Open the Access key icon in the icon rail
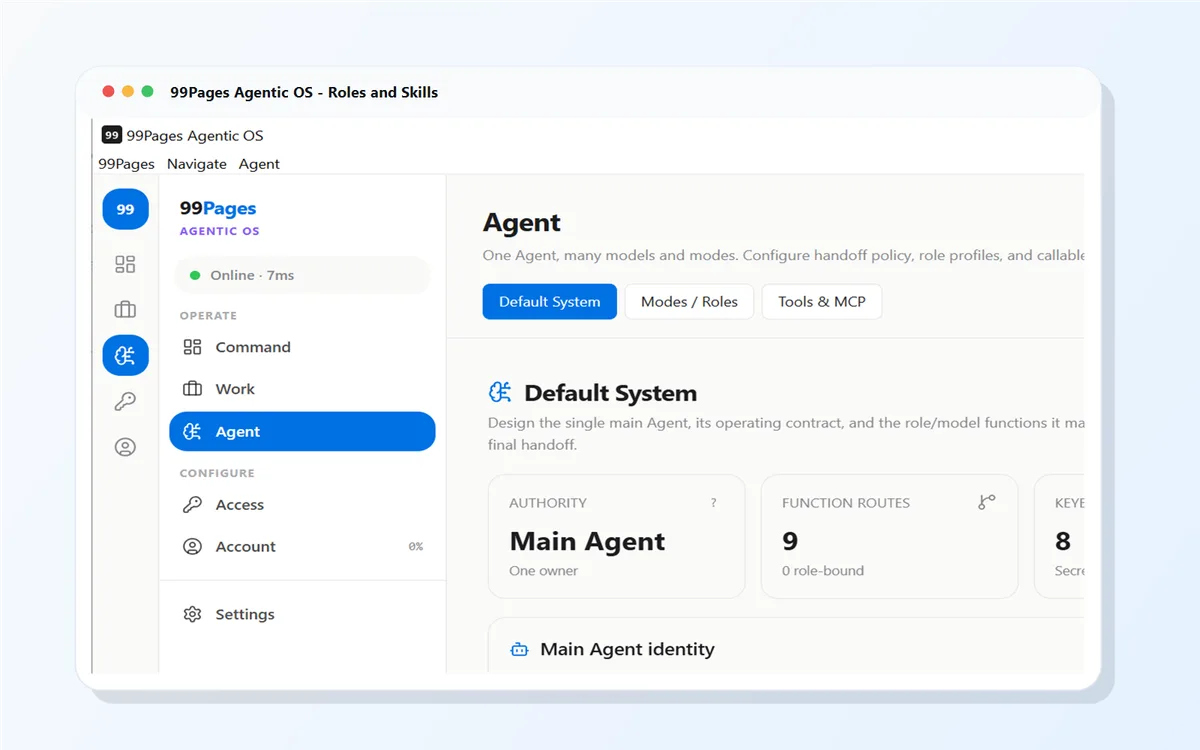The width and height of the screenshot is (1200, 750). pyautogui.click(x=125, y=401)
